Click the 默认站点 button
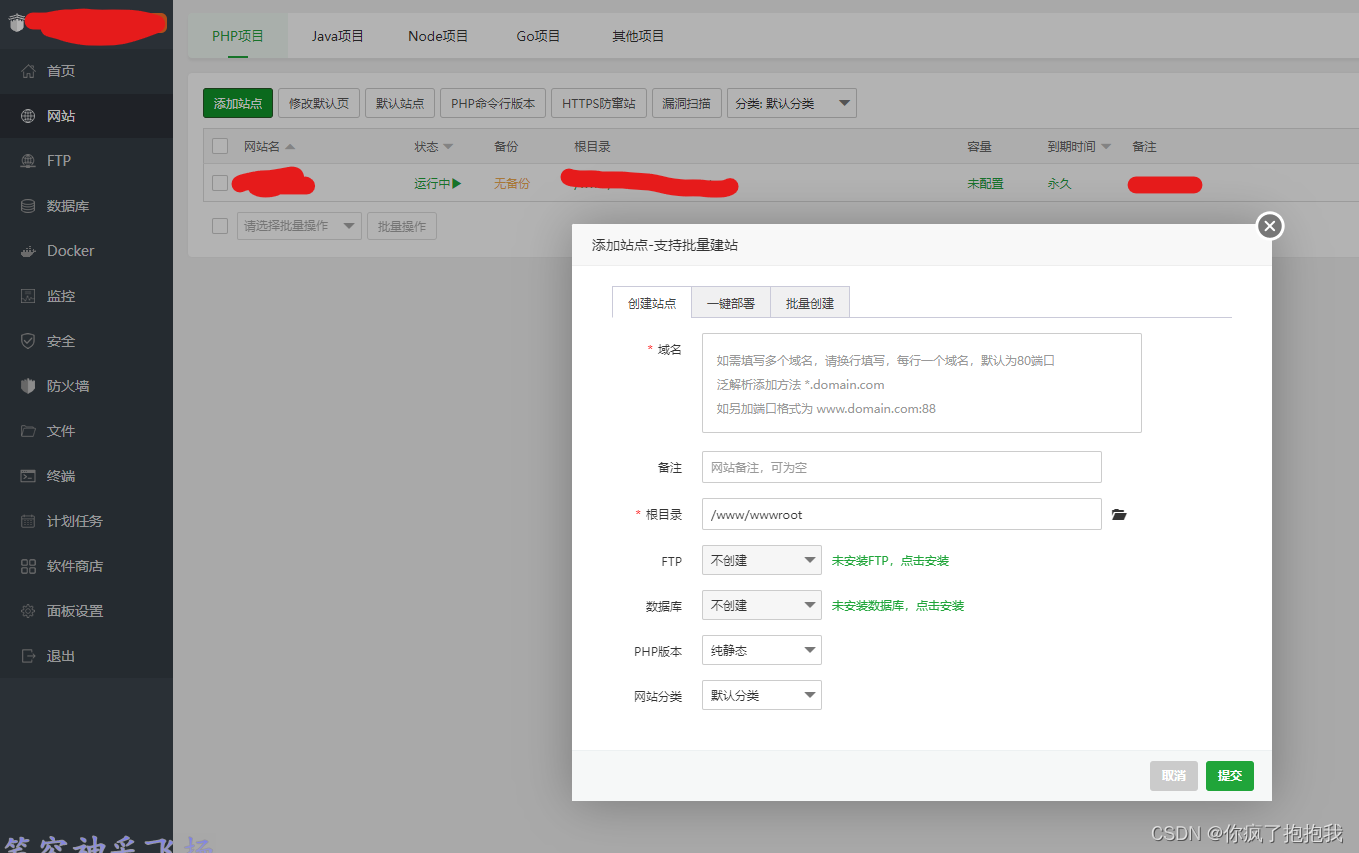 pos(400,103)
